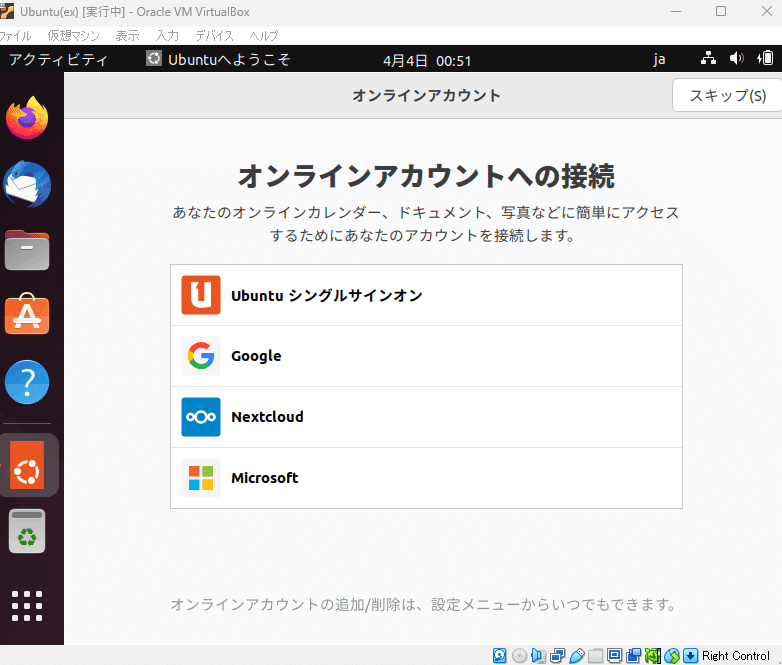Open the 表示 menu
The height and width of the screenshot is (665, 782).
click(127, 36)
